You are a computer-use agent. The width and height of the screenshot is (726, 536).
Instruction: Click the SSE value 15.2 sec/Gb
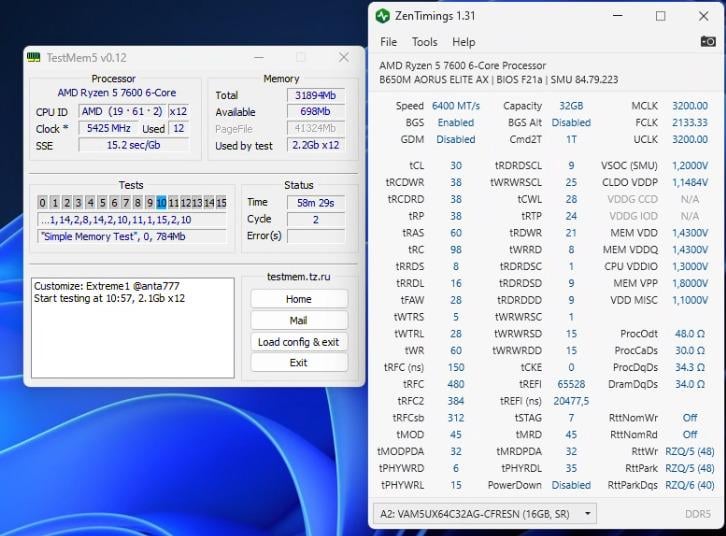[133, 145]
